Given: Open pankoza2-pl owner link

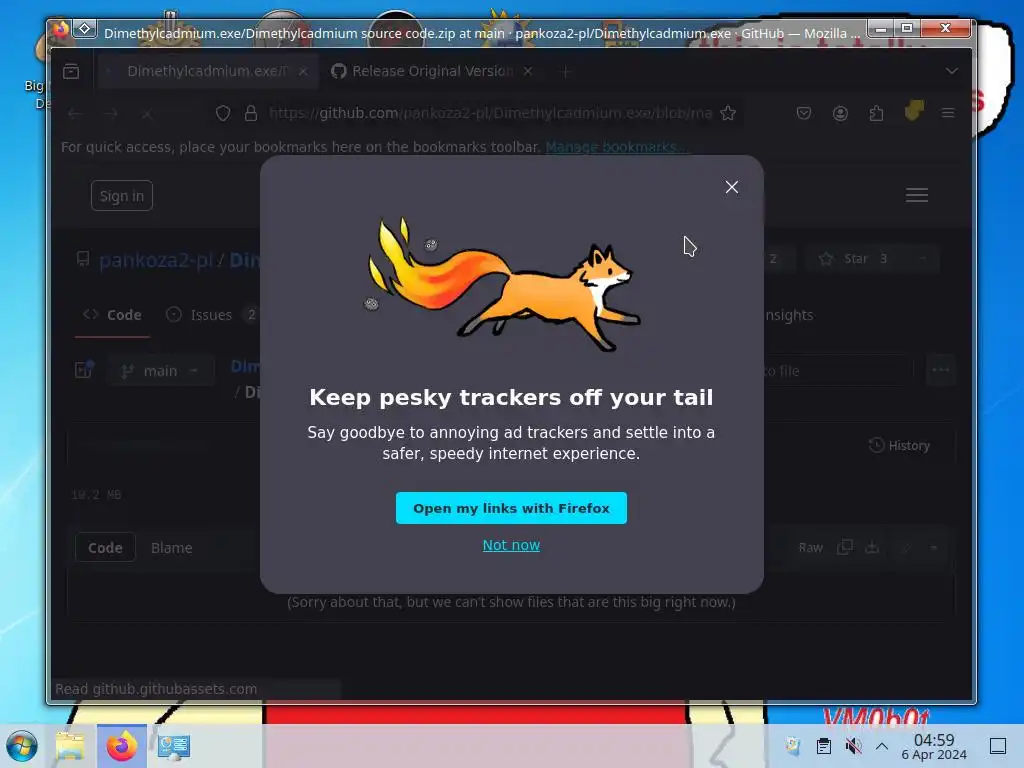Looking at the screenshot, I should [156, 260].
